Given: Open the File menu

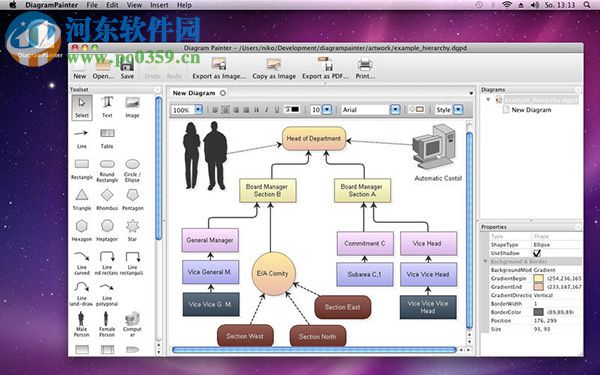Looking at the screenshot, I should pyautogui.click(x=92, y=5).
